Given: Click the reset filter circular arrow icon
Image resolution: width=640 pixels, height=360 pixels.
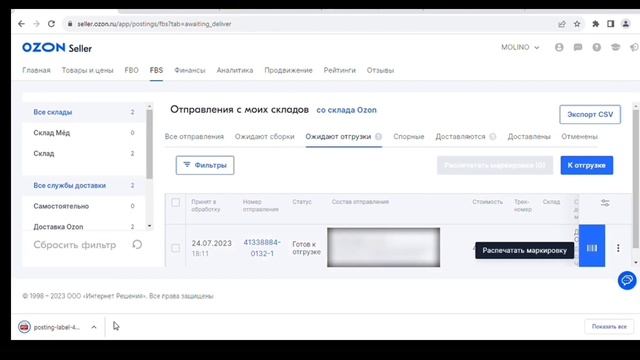Looking at the screenshot, I should pyautogui.click(x=137, y=244).
